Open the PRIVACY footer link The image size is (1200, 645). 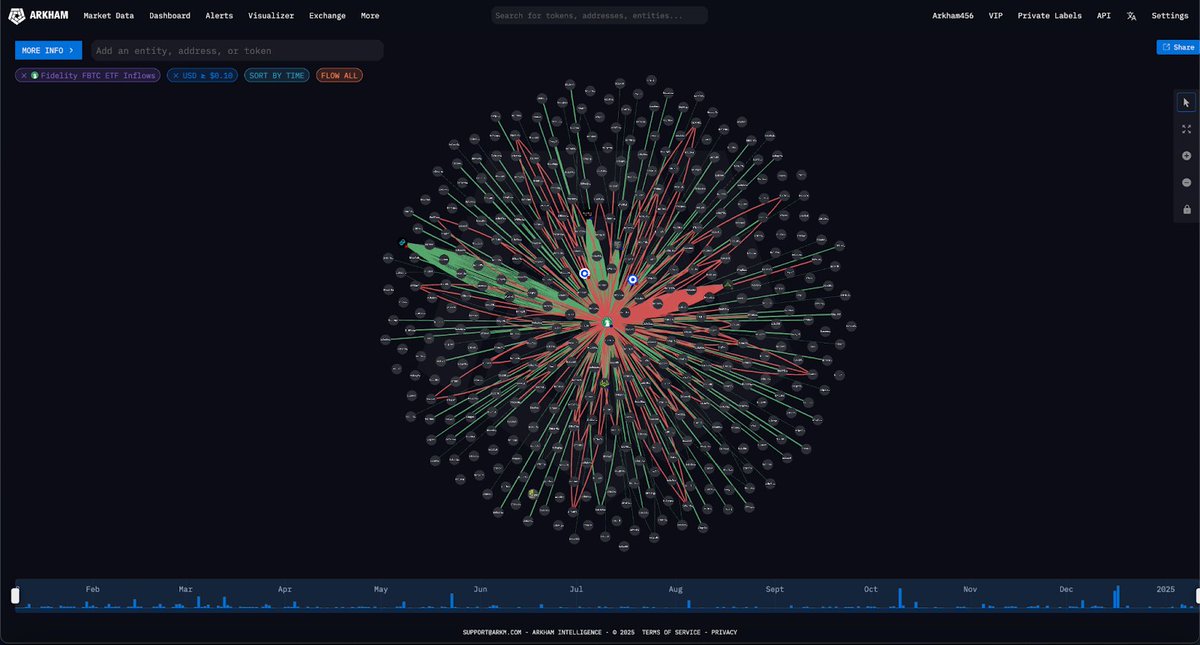[x=724, y=632]
